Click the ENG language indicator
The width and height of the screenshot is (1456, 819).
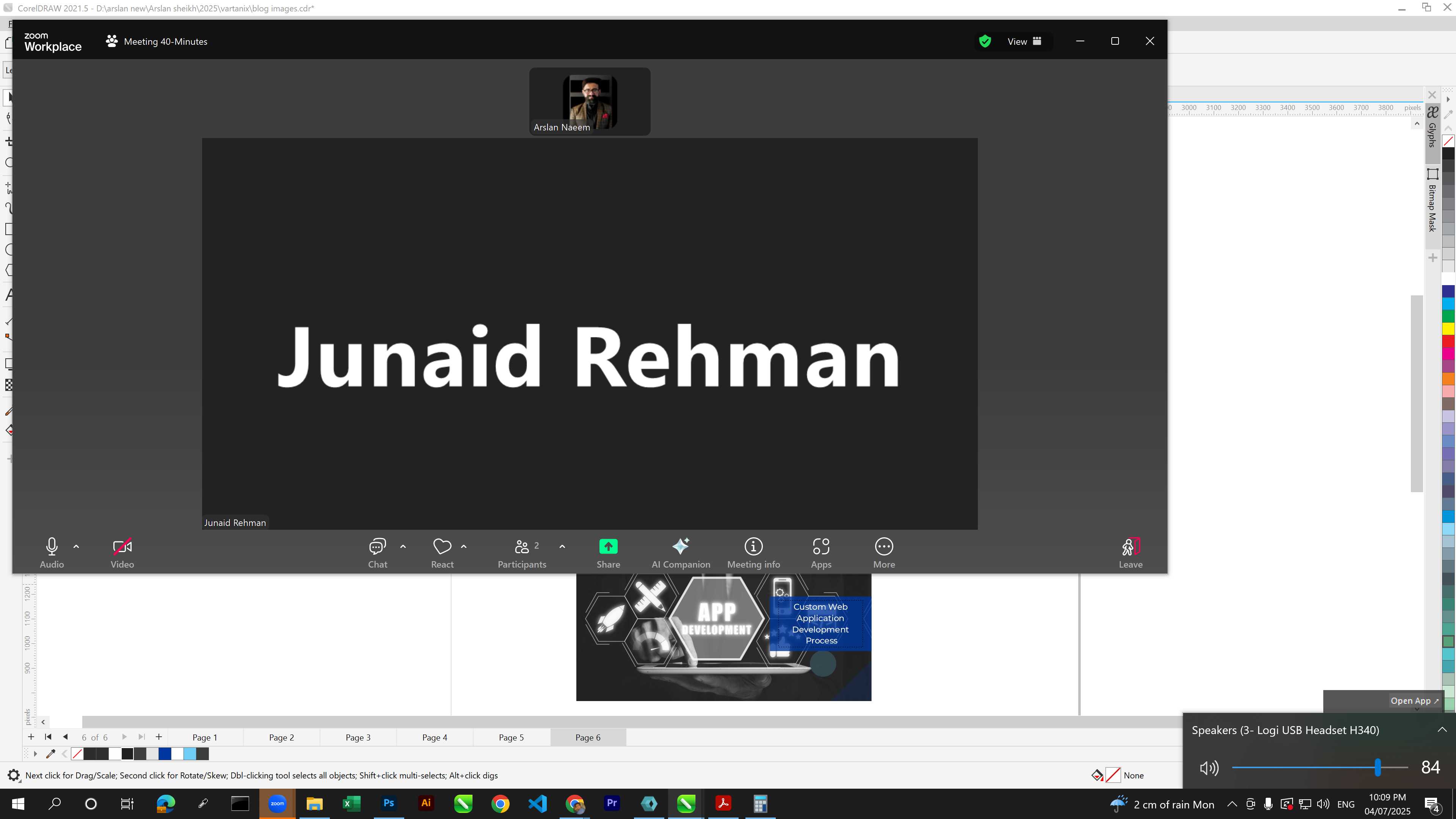[1346, 804]
